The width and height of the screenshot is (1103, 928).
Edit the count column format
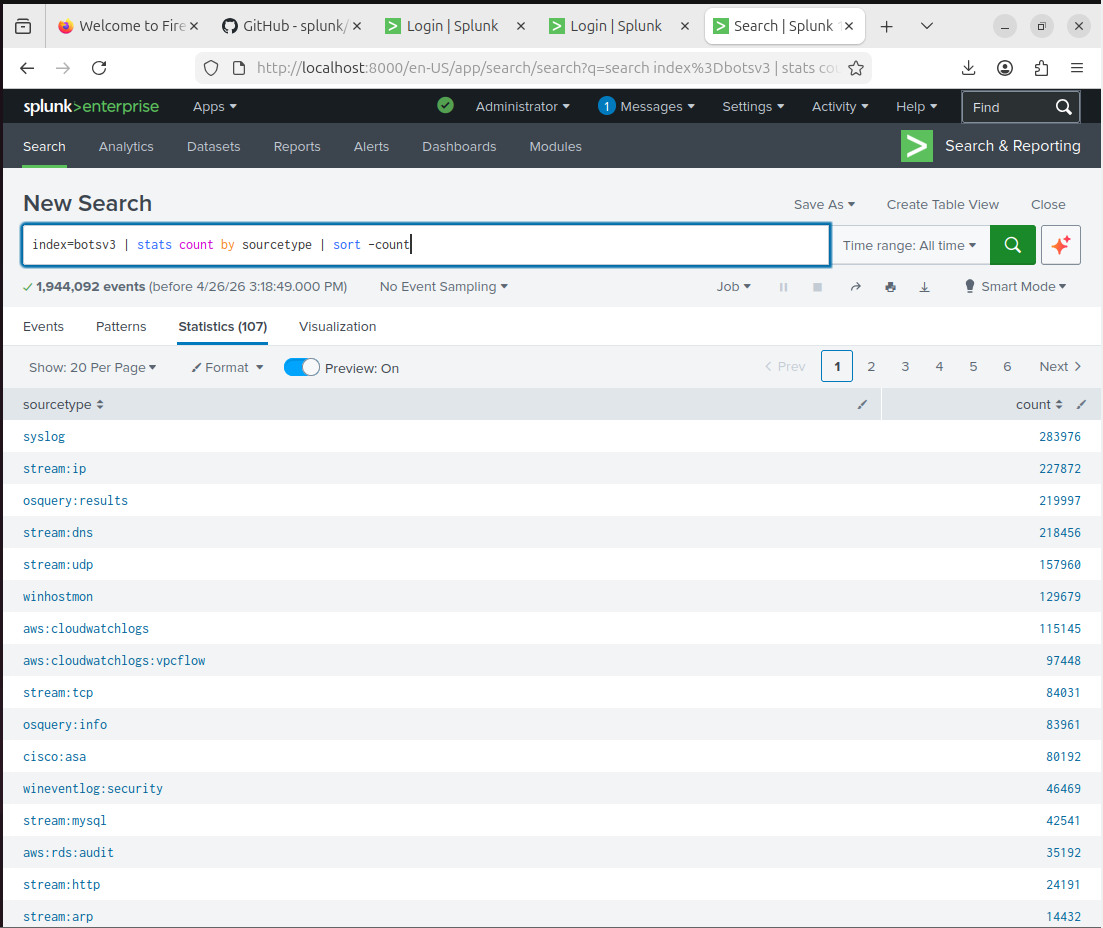tap(1081, 405)
